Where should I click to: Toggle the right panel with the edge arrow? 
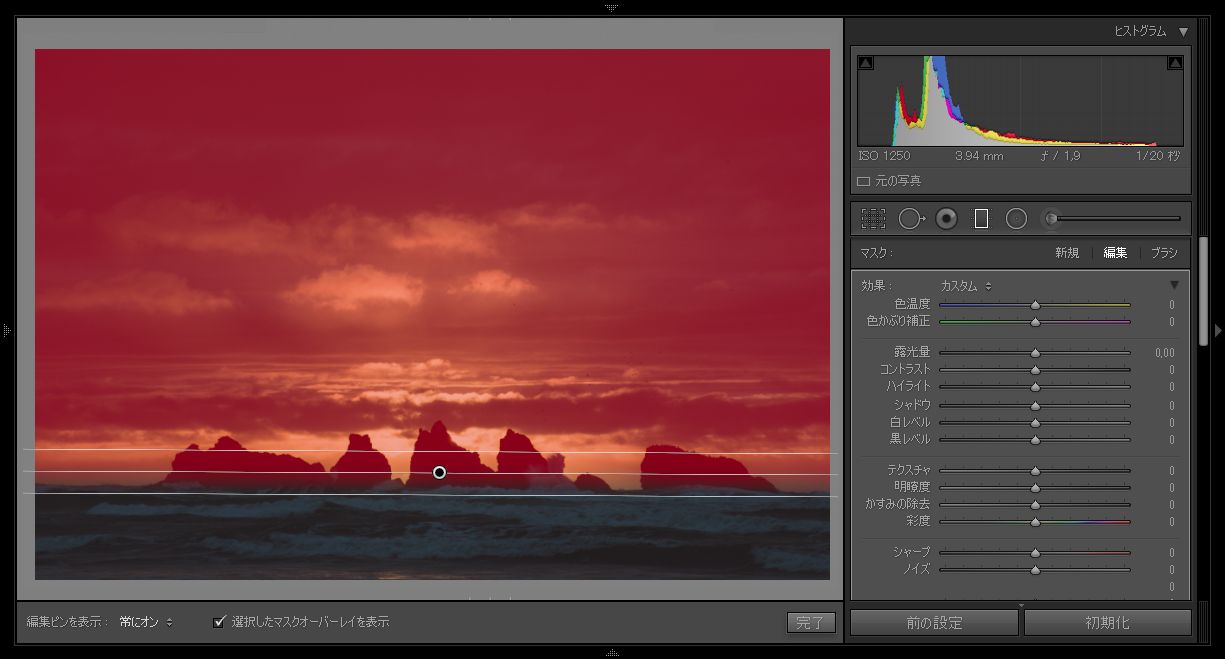pyautogui.click(x=1217, y=329)
